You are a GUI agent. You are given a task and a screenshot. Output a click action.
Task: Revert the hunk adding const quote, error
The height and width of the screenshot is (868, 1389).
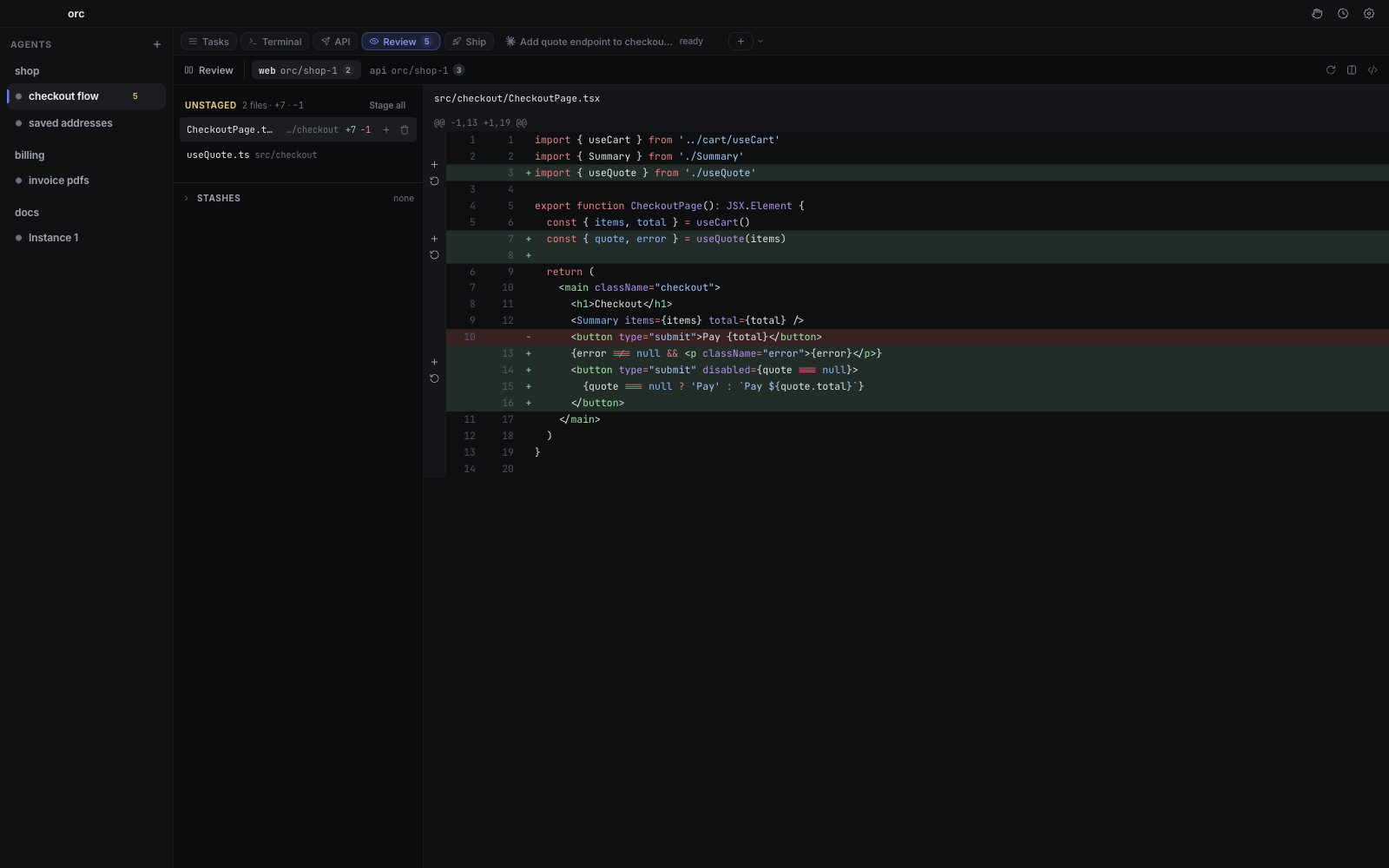click(434, 255)
